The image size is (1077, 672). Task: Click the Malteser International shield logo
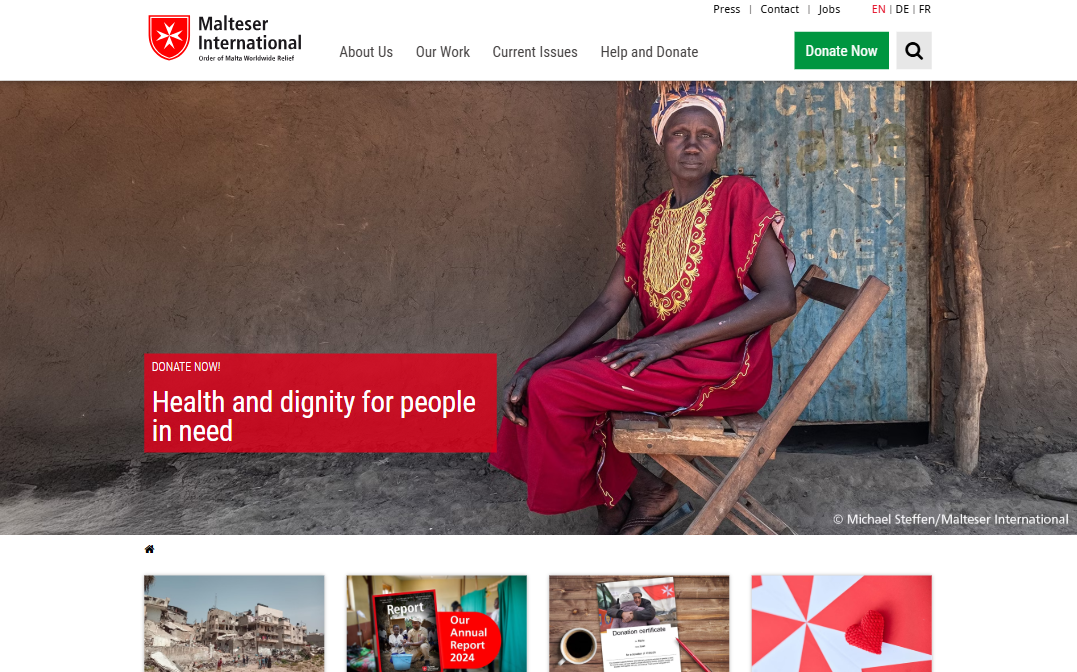[x=169, y=38]
